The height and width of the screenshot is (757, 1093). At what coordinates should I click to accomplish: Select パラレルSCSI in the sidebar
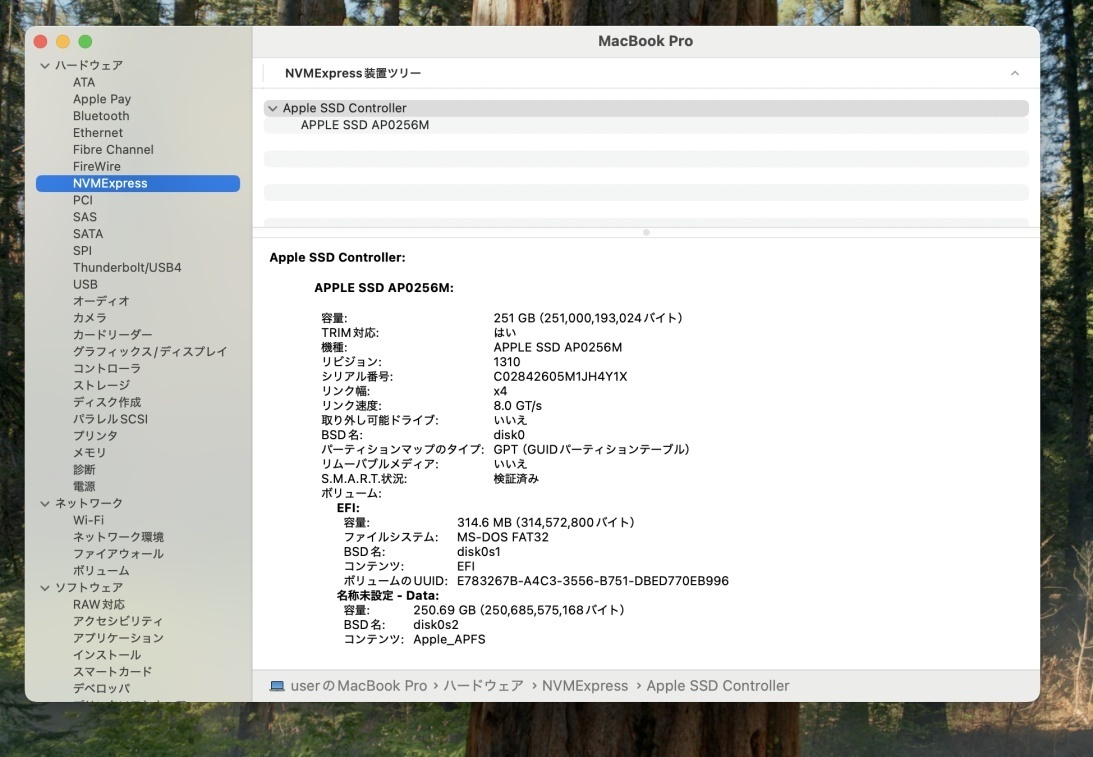tap(110, 419)
